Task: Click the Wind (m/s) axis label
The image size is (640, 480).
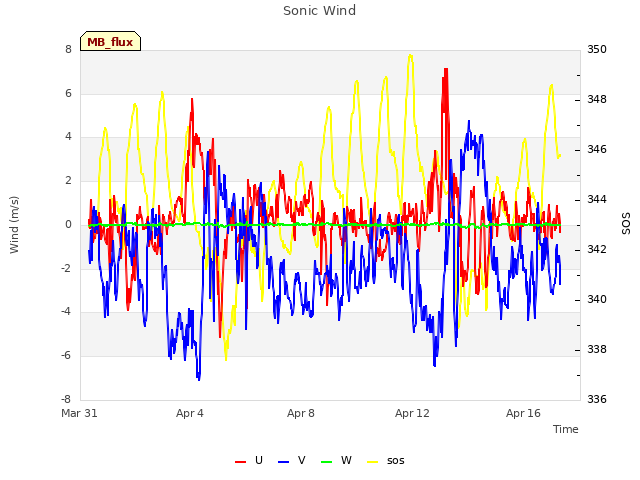Action: pos(14,225)
